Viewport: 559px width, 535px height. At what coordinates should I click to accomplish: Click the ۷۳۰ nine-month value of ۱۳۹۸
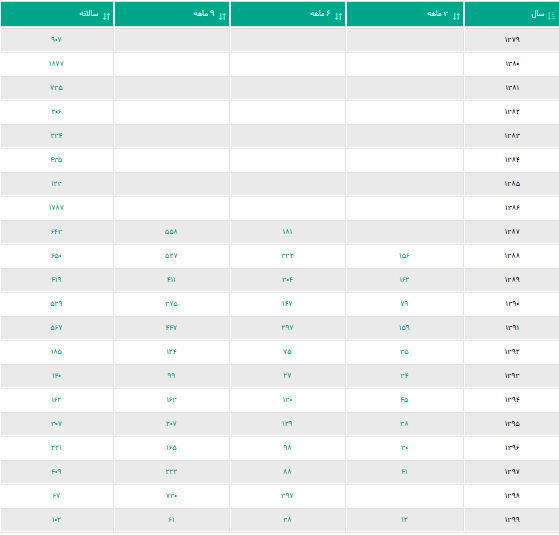point(171,496)
